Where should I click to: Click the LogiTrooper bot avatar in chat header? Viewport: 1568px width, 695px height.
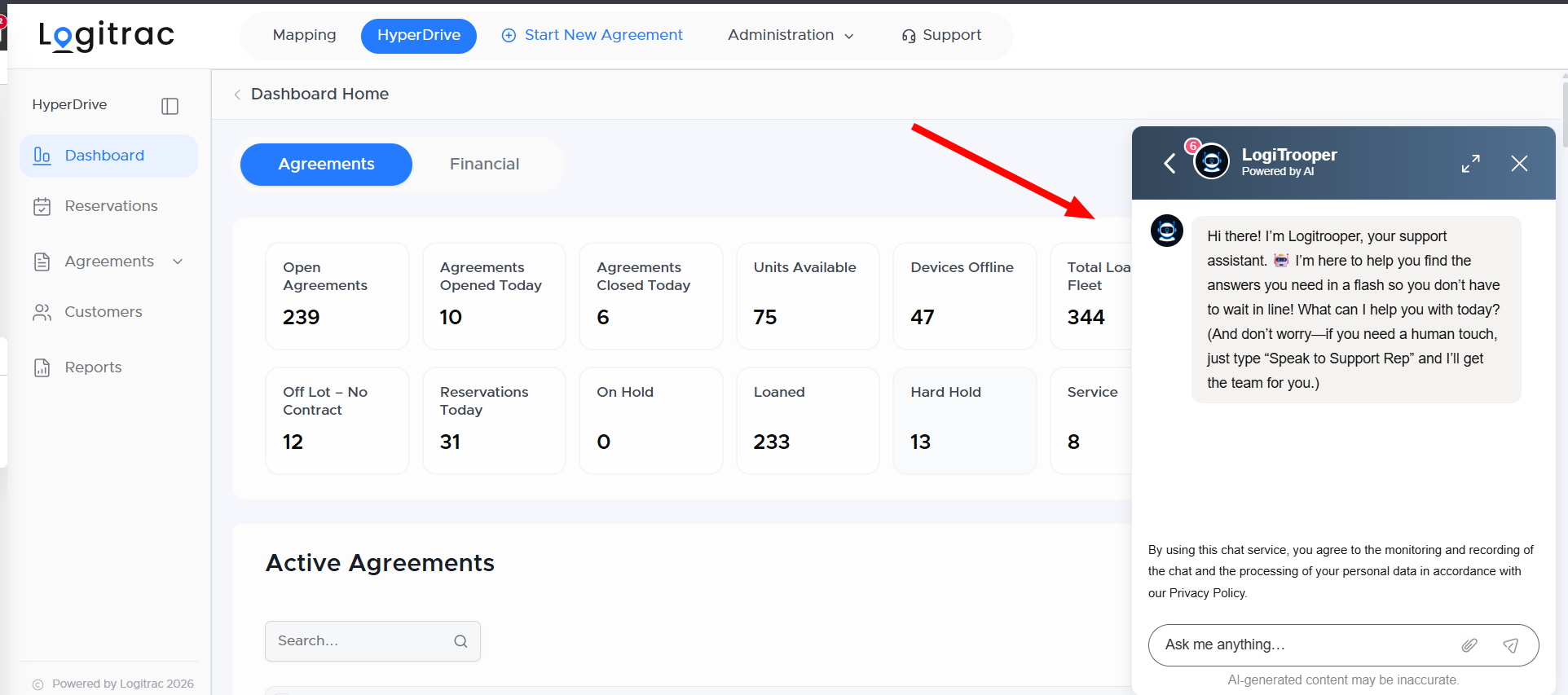tap(1211, 161)
